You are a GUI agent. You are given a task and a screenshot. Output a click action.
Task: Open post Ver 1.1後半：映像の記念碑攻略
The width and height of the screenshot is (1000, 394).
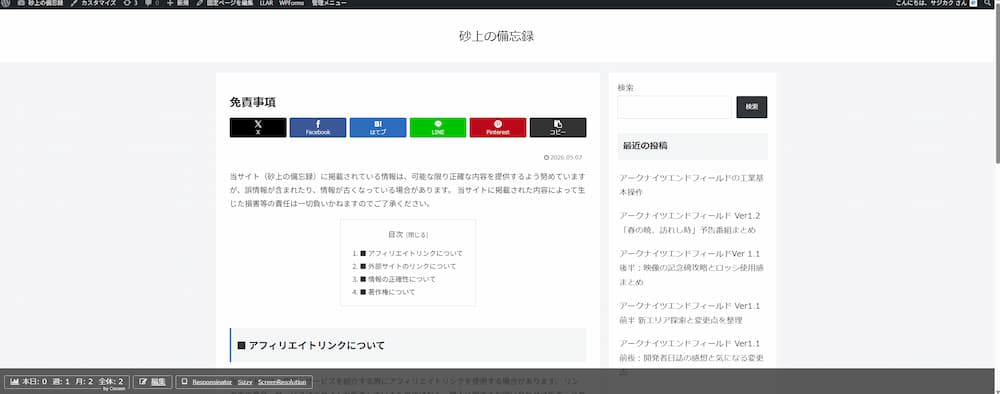(x=691, y=268)
